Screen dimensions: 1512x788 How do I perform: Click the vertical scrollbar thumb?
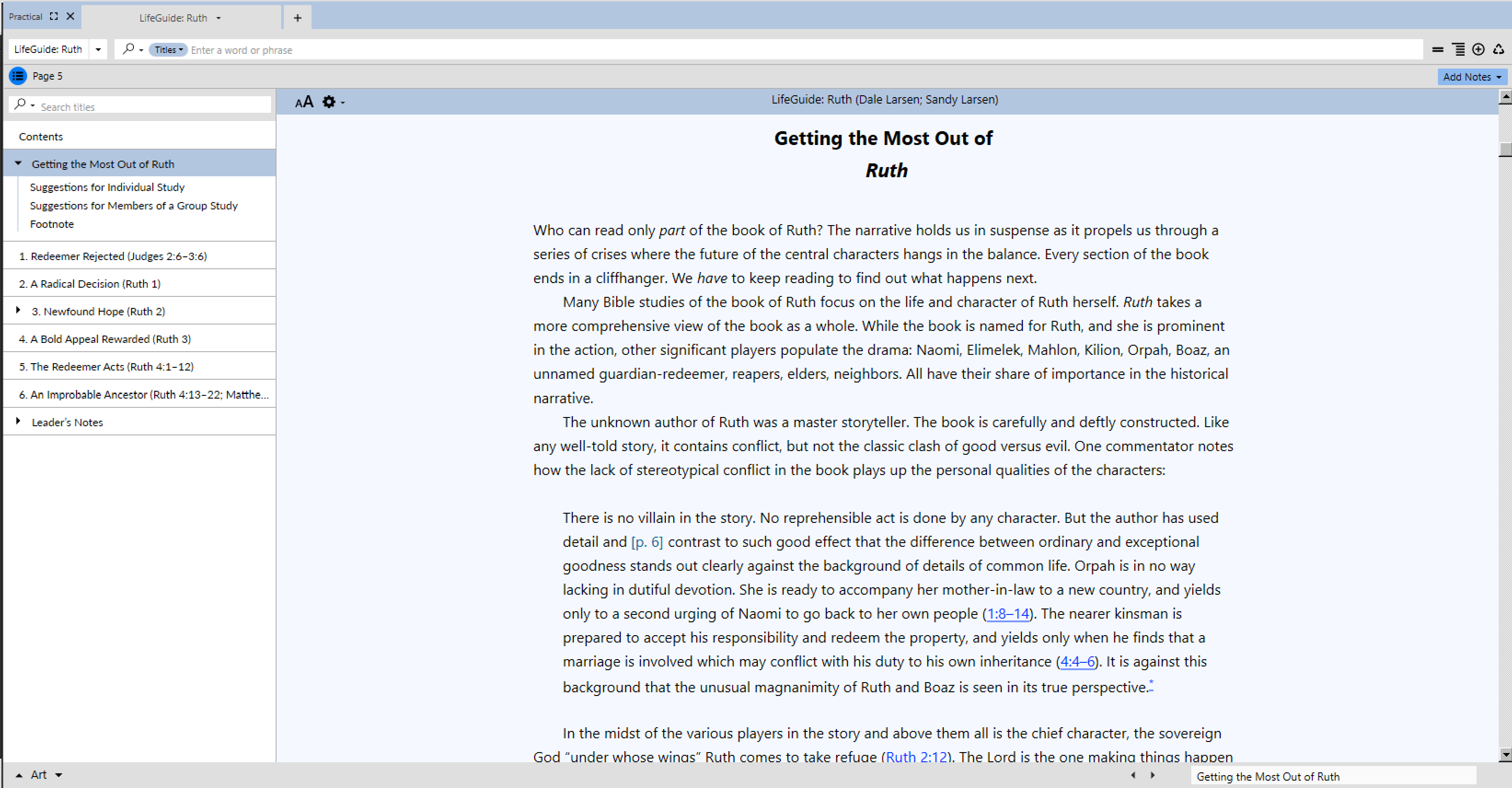[x=1505, y=149]
